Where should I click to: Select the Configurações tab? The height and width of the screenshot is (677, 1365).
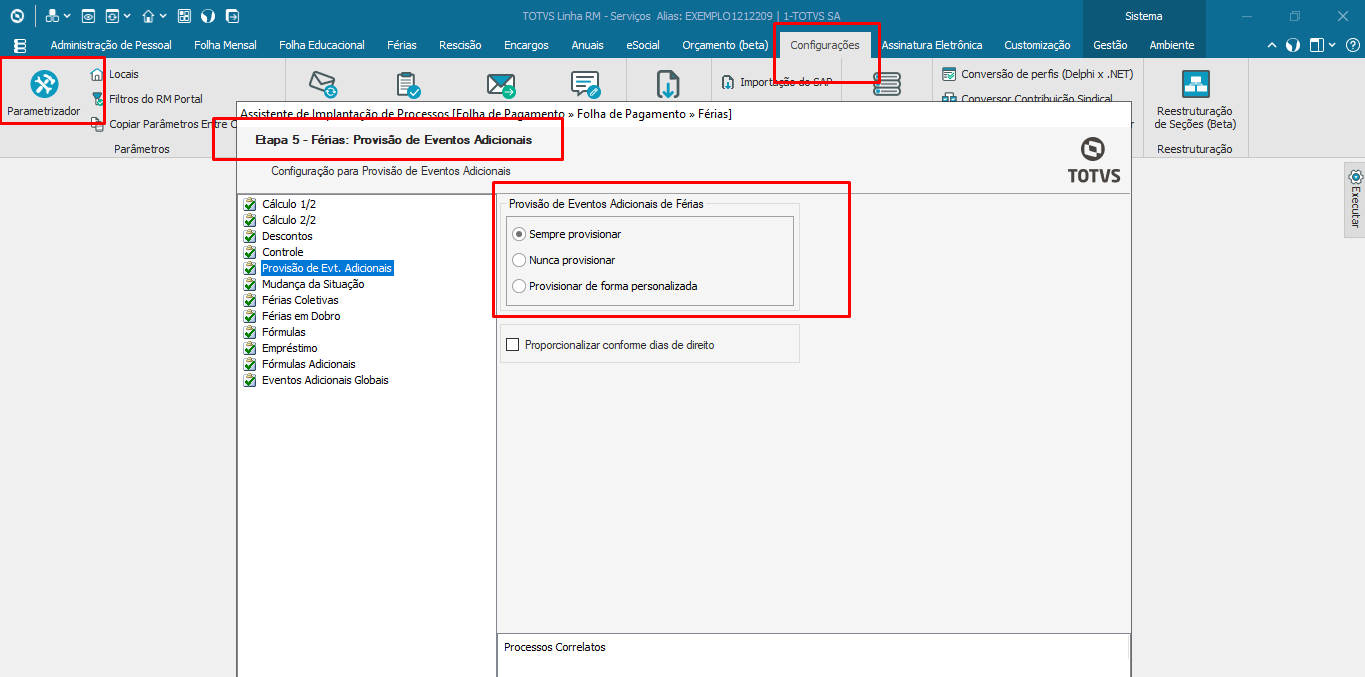825,45
